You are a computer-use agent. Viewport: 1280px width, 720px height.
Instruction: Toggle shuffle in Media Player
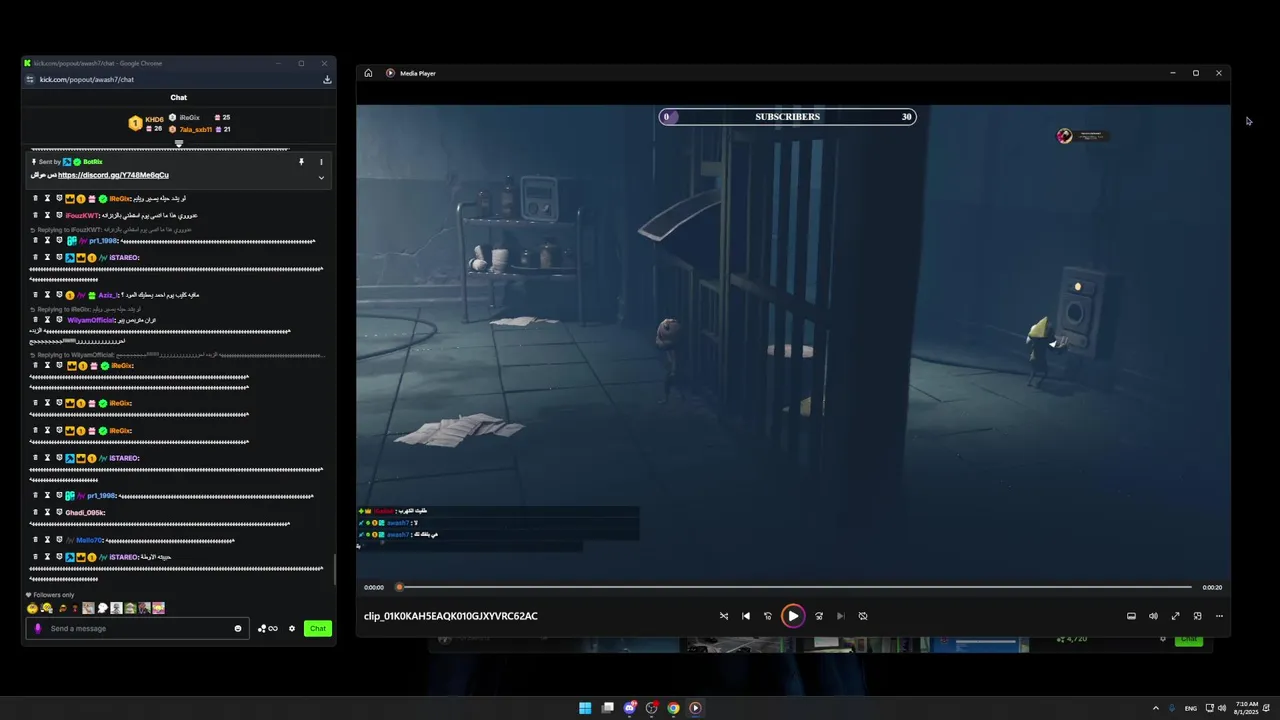724,616
